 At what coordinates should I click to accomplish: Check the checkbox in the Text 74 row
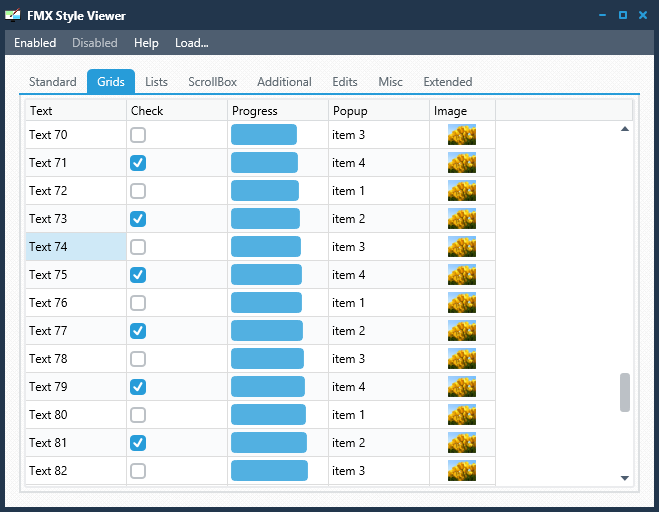(x=138, y=247)
